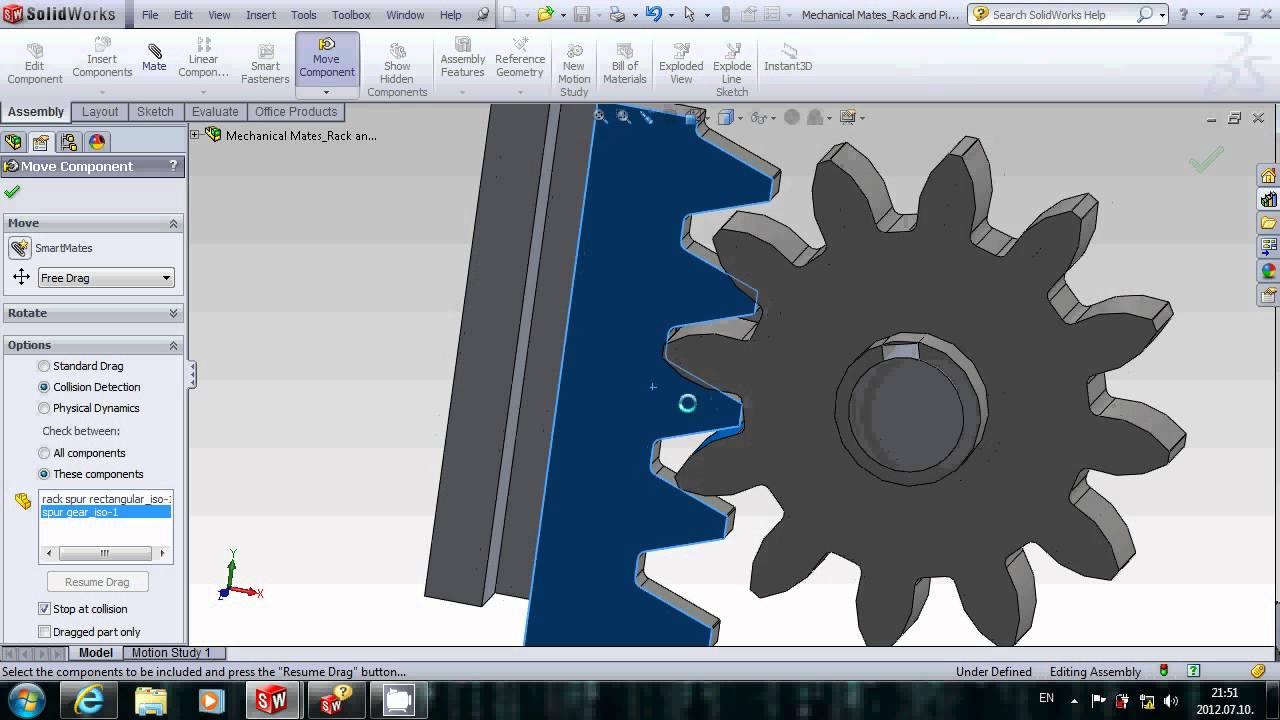
Task: Open the DisplayManager colored sphere tab
Action: click(x=97, y=142)
